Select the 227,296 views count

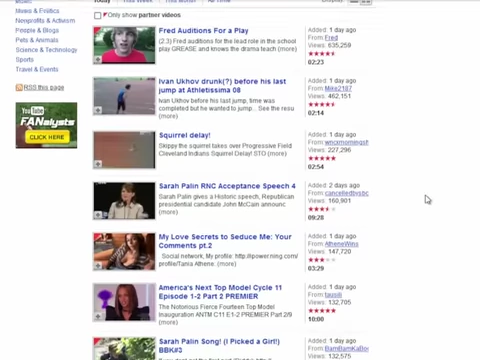point(339,150)
